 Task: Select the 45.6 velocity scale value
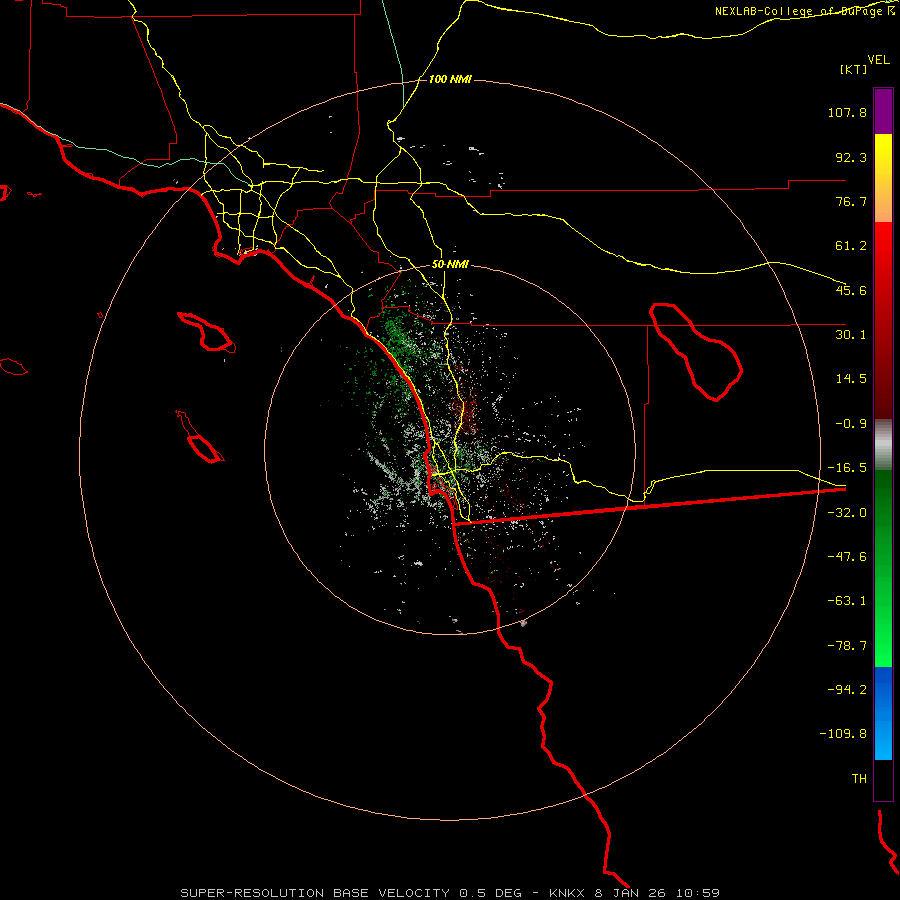(x=851, y=290)
